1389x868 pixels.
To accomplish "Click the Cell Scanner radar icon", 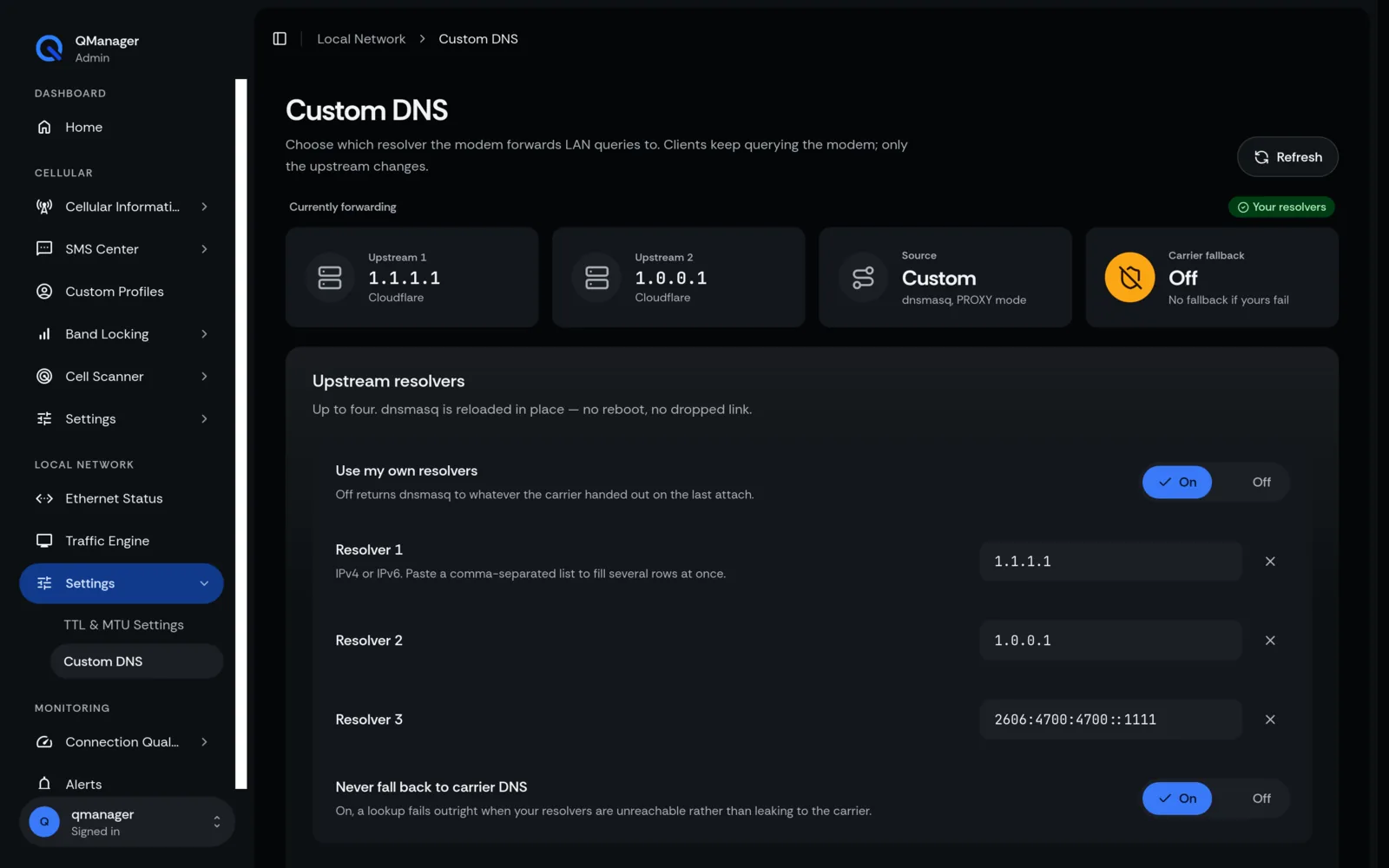I will 44,377.
